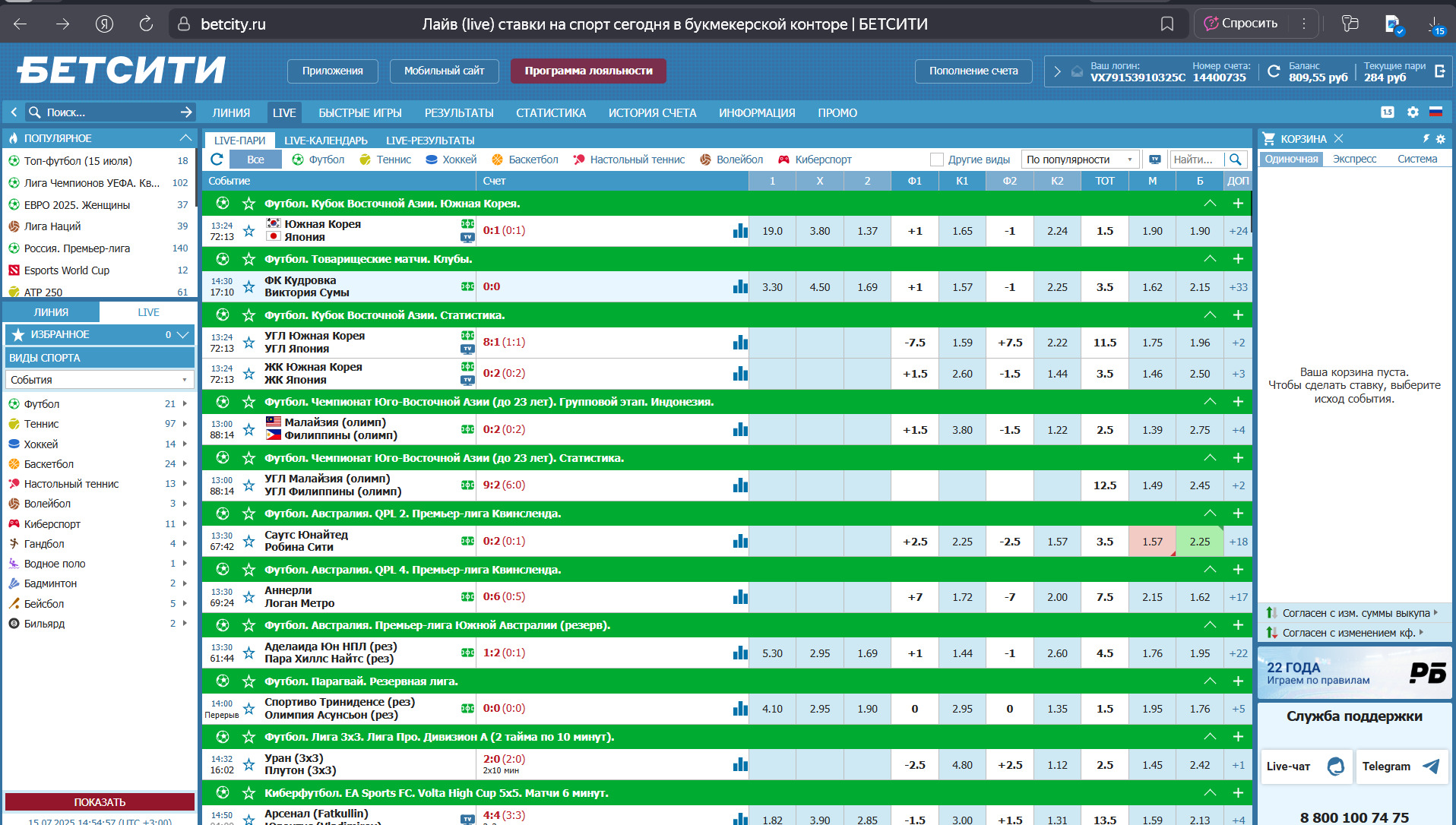1456x825 pixels.
Task: Open TV broadcast for Южная Корея – Япония
Action: click(x=467, y=238)
